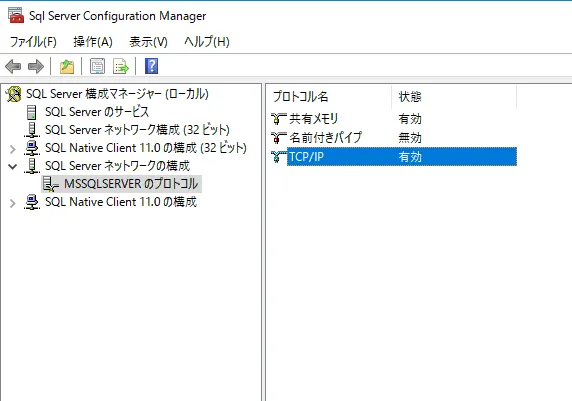Click the SQL Server のサービス icon
The width and height of the screenshot is (572, 401).
pyautogui.click(x=32, y=112)
